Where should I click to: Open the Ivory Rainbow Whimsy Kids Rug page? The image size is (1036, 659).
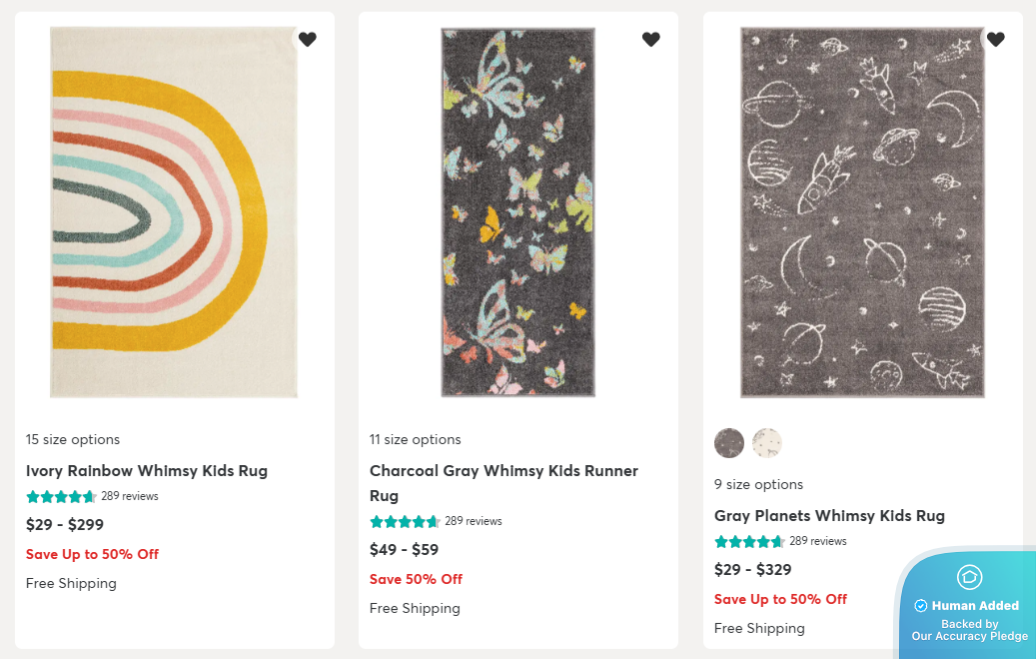[x=147, y=471]
